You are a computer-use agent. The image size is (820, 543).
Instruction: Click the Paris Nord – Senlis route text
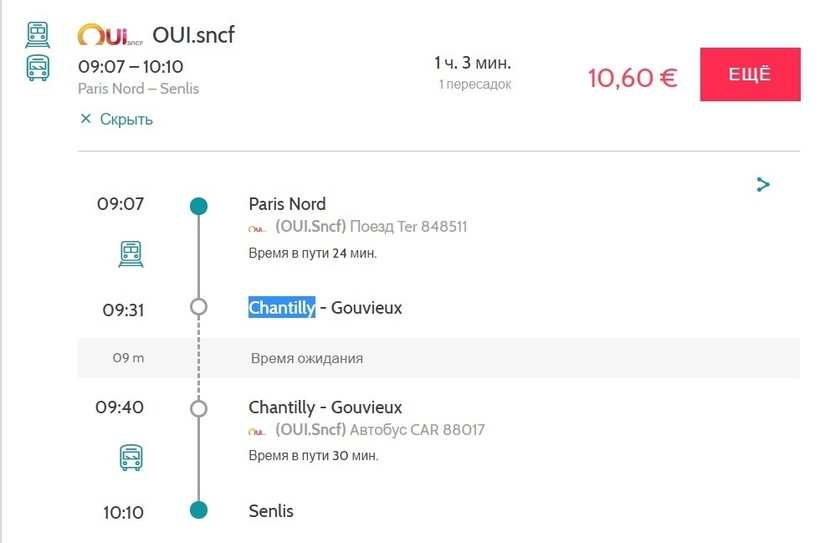(x=138, y=89)
